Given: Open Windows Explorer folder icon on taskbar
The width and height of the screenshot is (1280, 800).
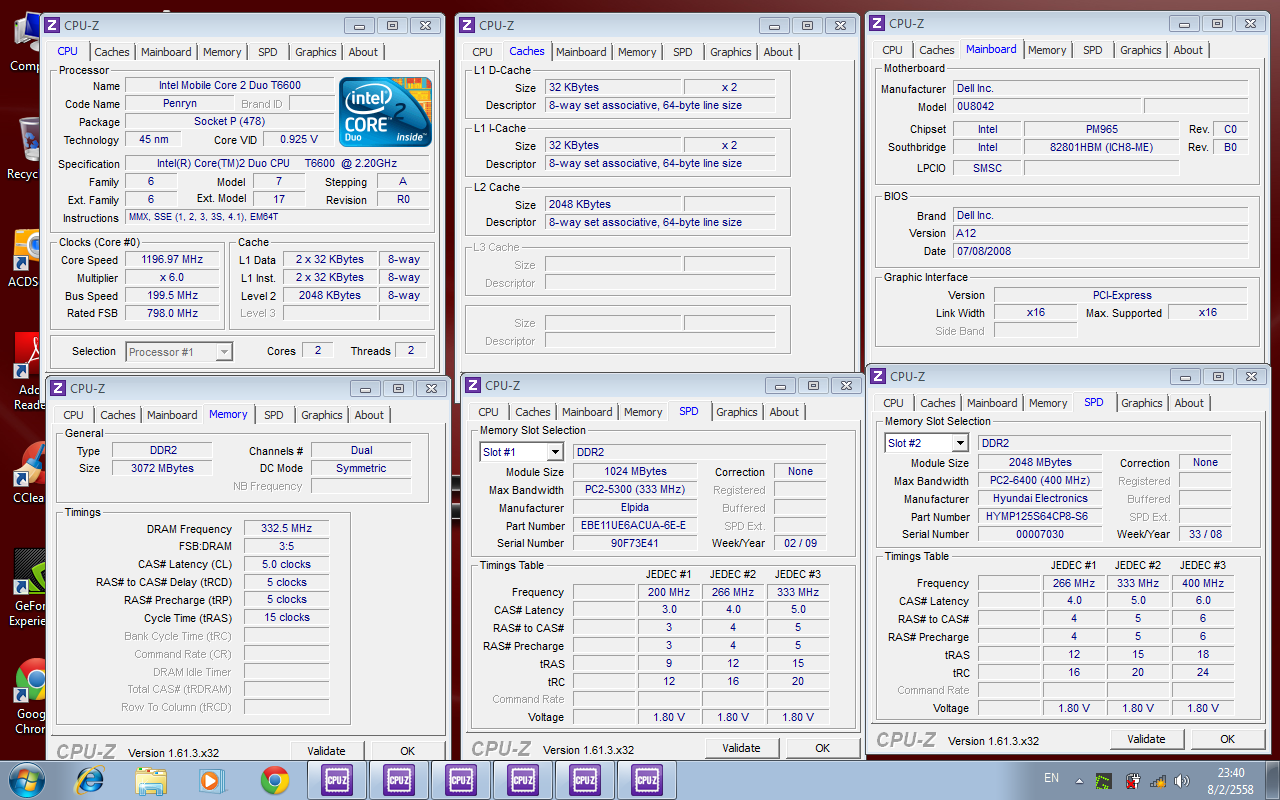Looking at the screenshot, I should (151, 780).
